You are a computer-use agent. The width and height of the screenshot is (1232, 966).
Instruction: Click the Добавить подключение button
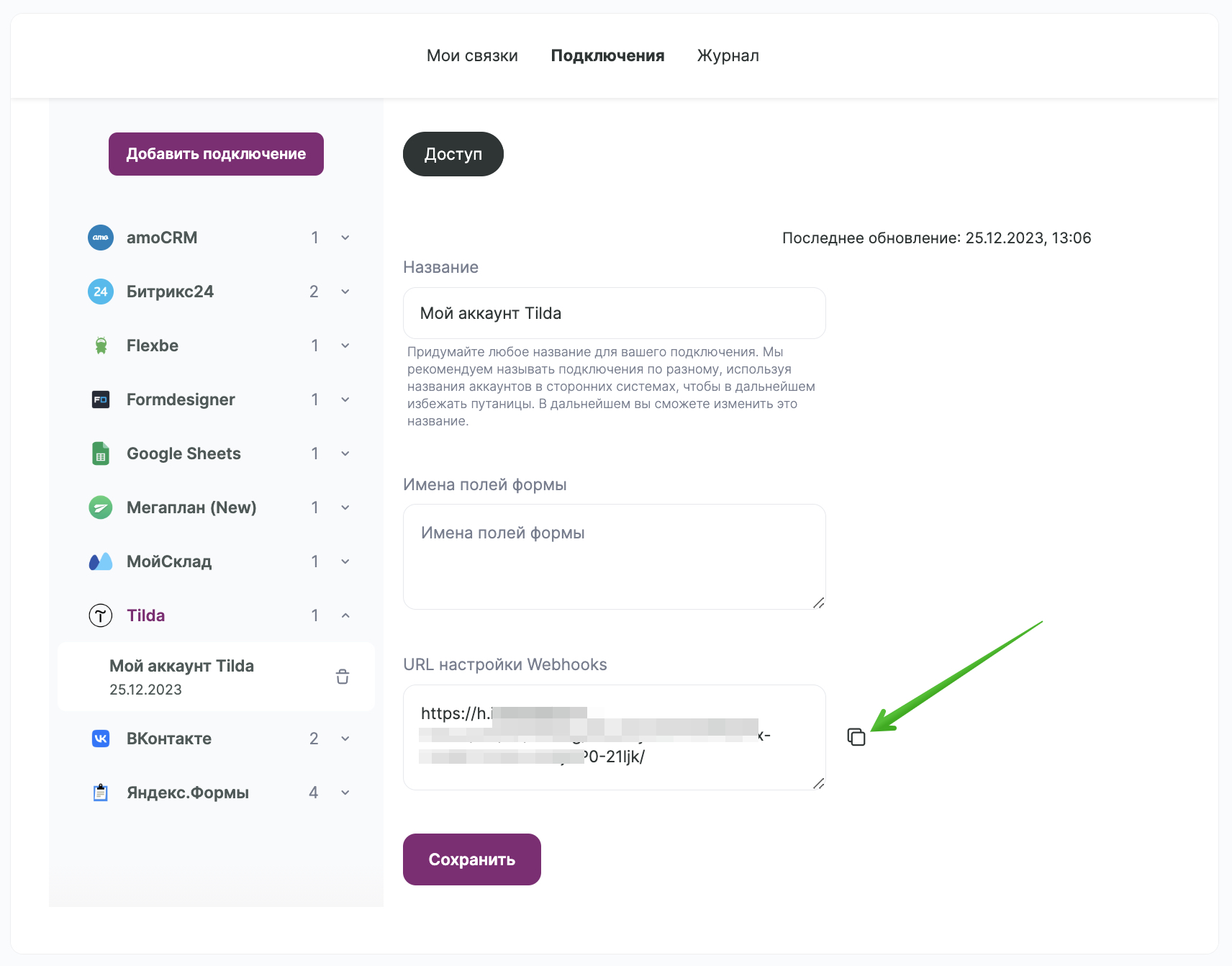tap(216, 154)
